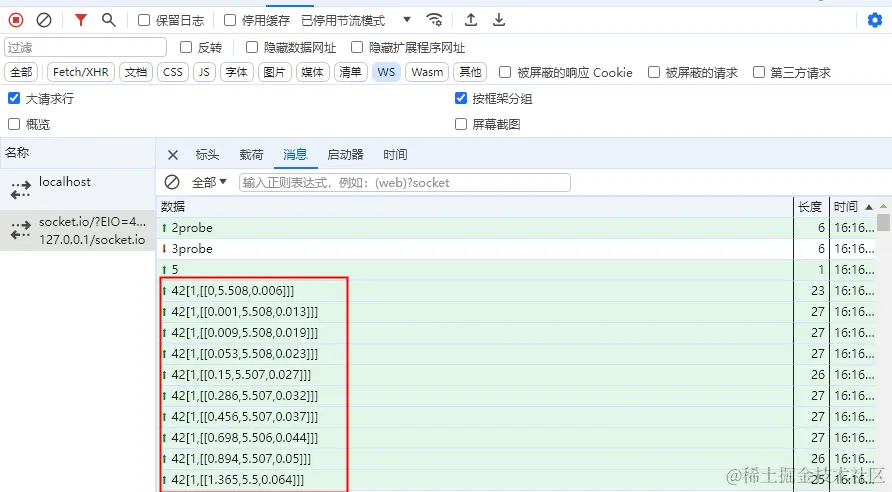This screenshot has height=492, width=892.
Task: Select the 消息 tab
Action: [295, 155]
